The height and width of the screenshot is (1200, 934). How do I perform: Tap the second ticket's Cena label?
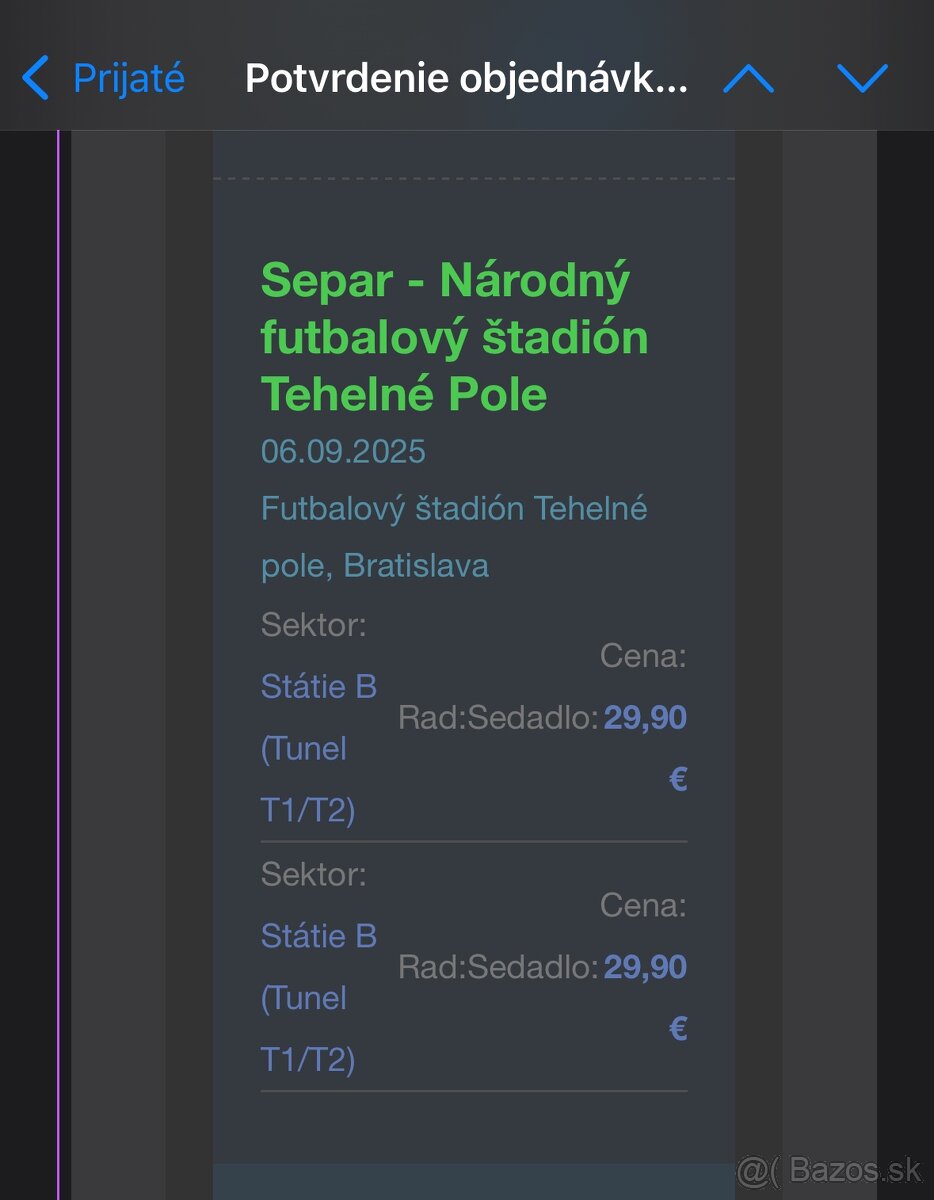point(643,906)
